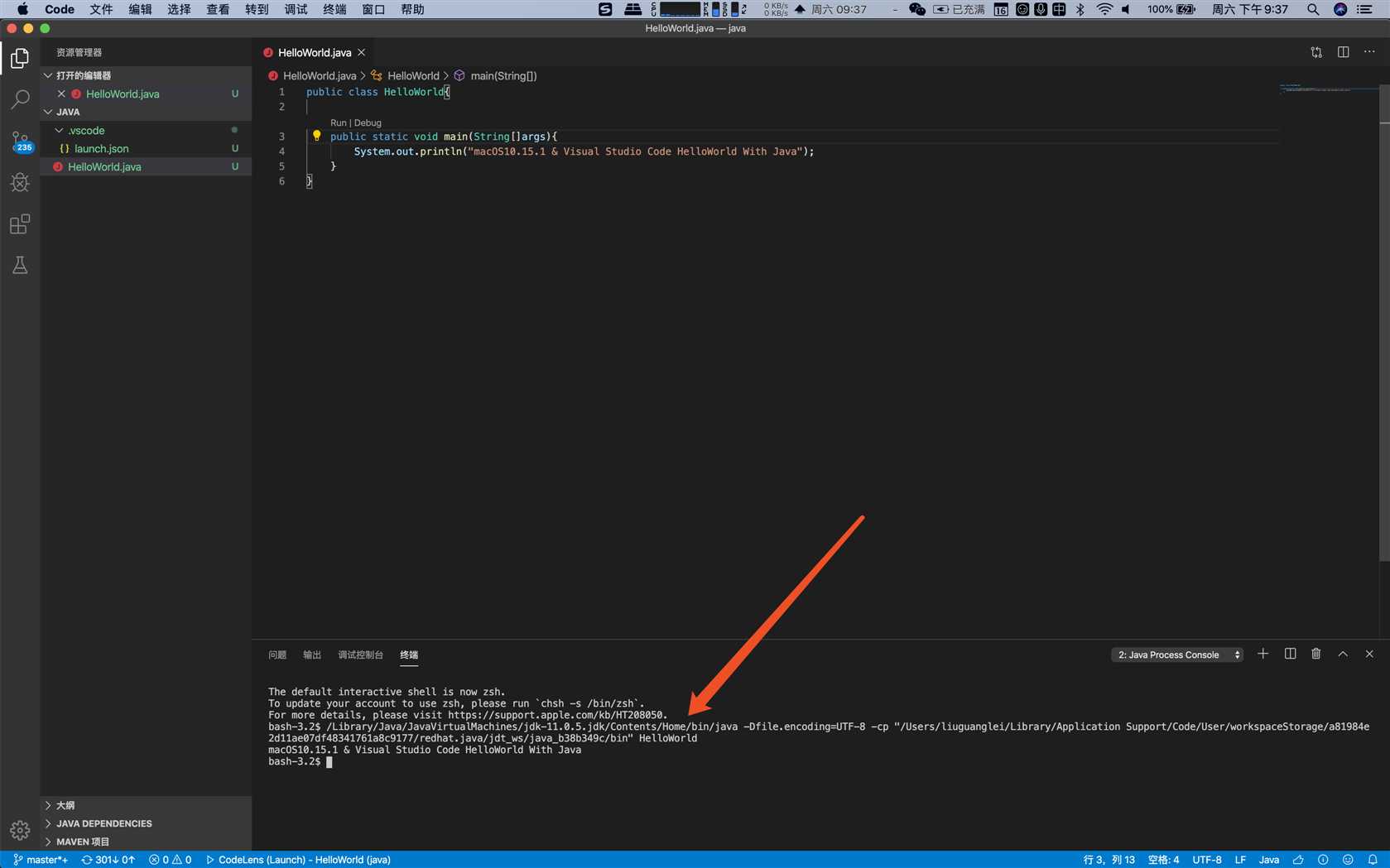Select the 终端 panel tab

pyautogui.click(x=409, y=655)
